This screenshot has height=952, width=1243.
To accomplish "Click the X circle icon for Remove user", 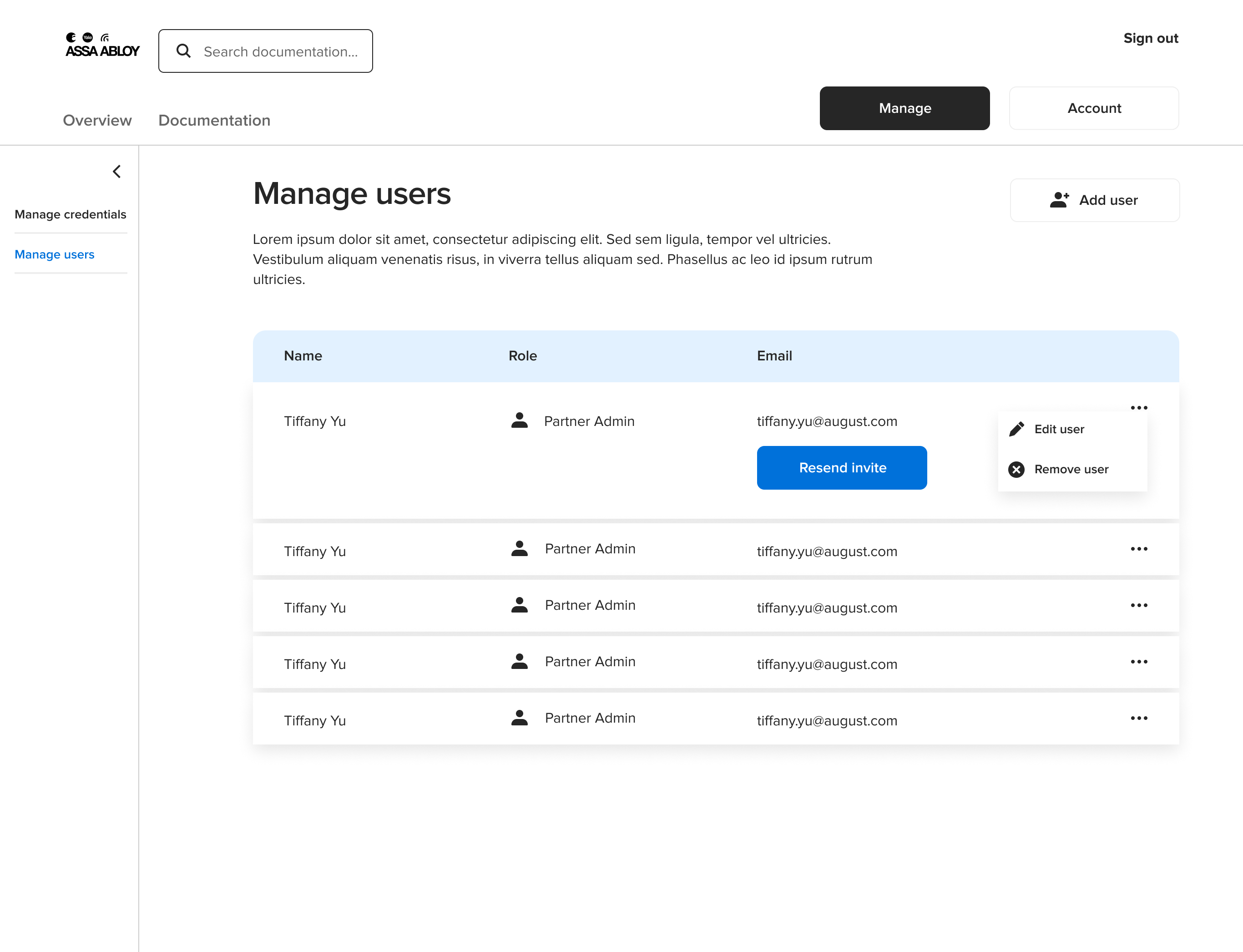I will coord(1016,469).
